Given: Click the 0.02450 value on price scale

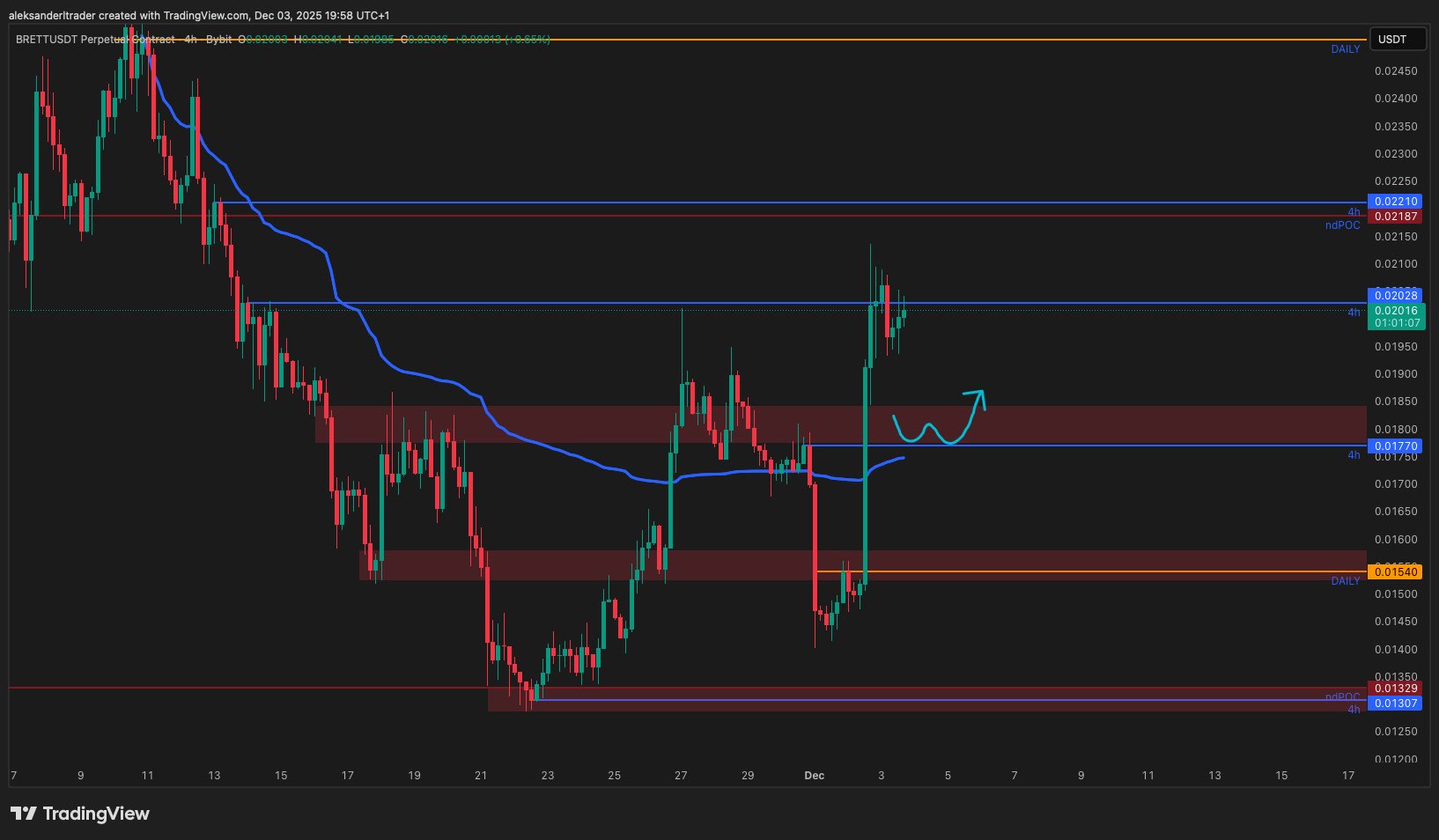Looking at the screenshot, I should pyautogui.click(x=1396, y=71).
